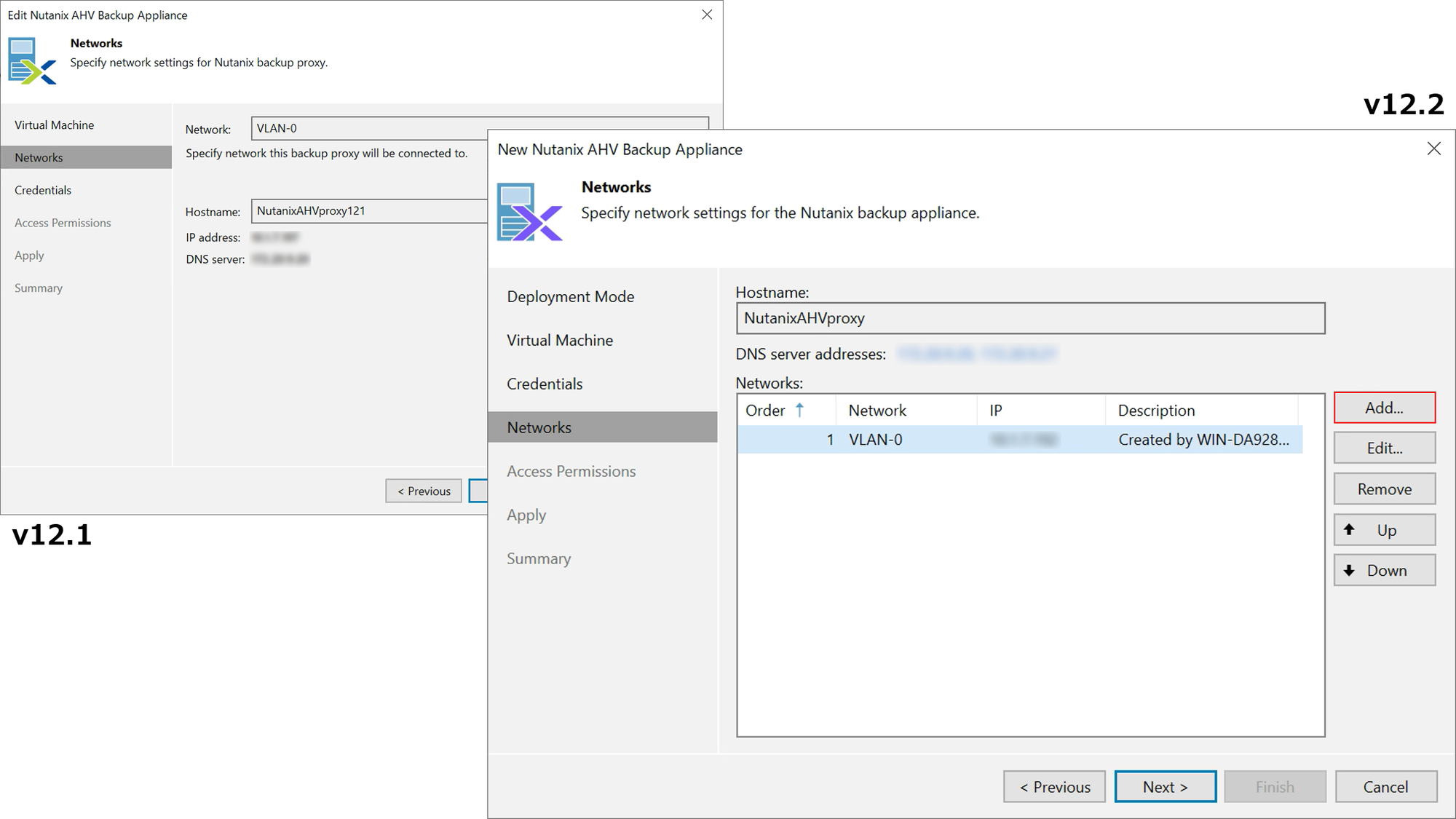This screenshot has width=1456, height=819.
Task: Click the up arrow icon on Up button
Action: pos(1349,529)
